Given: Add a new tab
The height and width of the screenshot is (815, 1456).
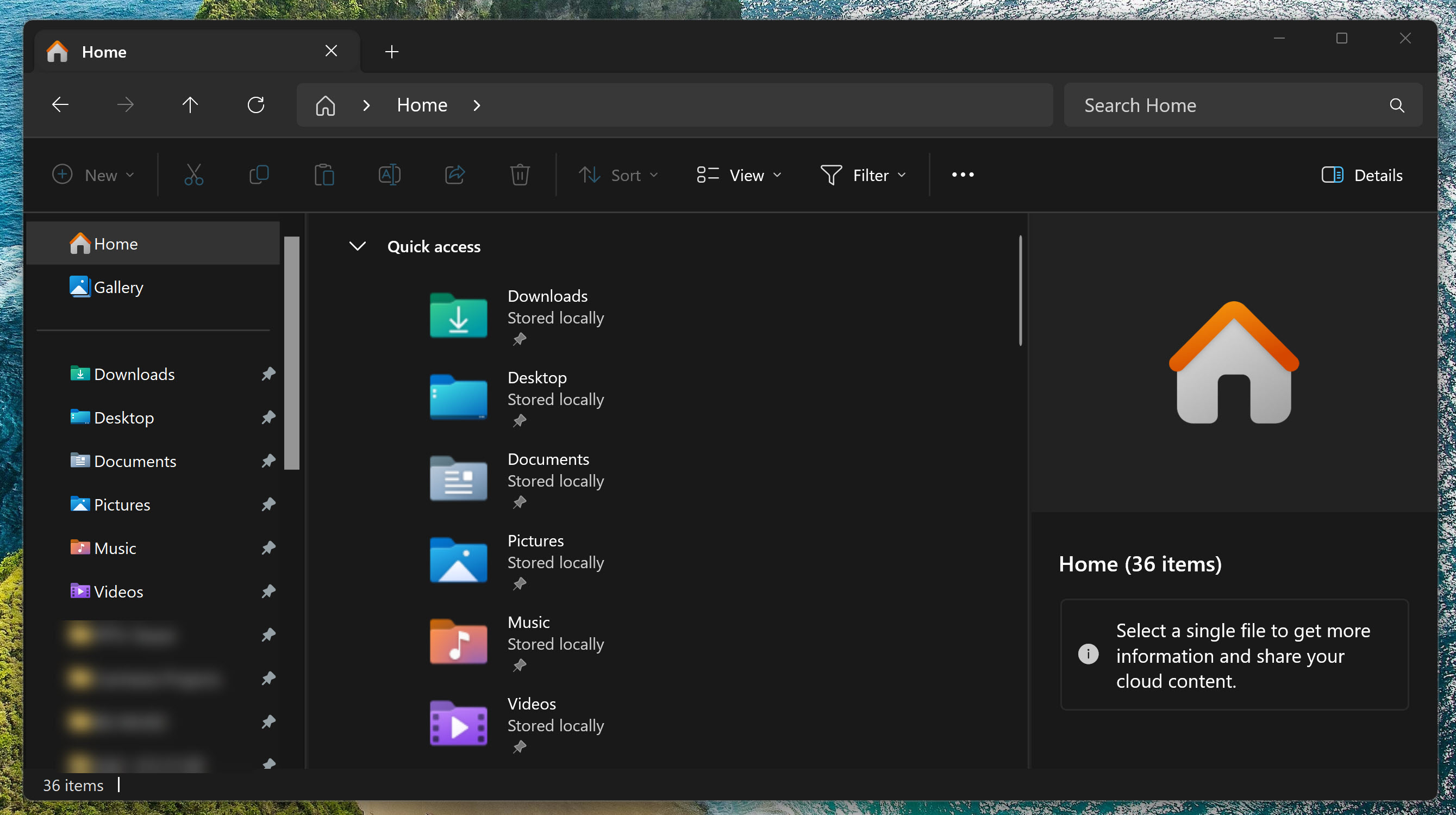Looking at the screenshot, I should pyautogui.click(x=392, y=52).
